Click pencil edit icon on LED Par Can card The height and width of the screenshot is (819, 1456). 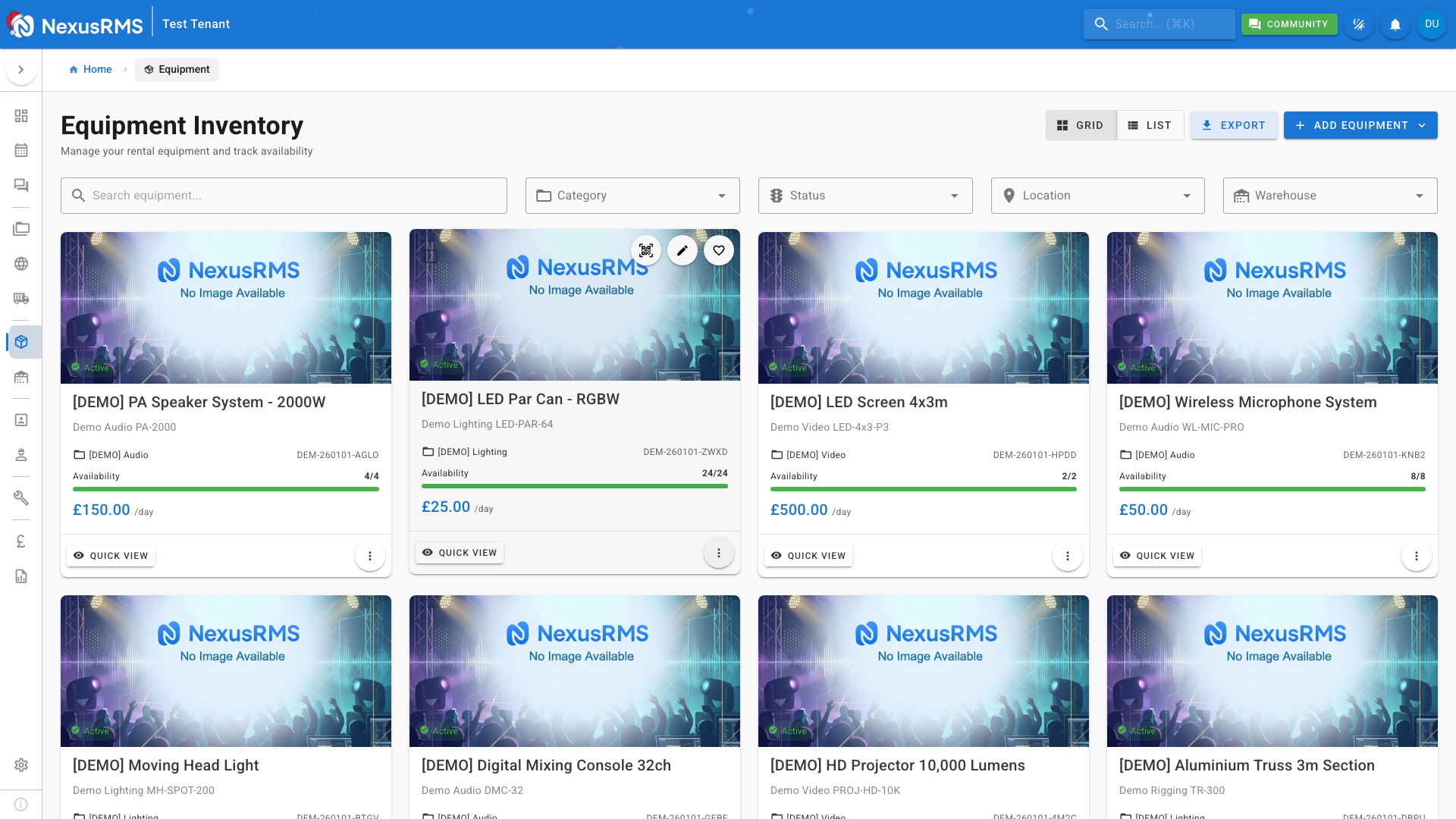682,250
